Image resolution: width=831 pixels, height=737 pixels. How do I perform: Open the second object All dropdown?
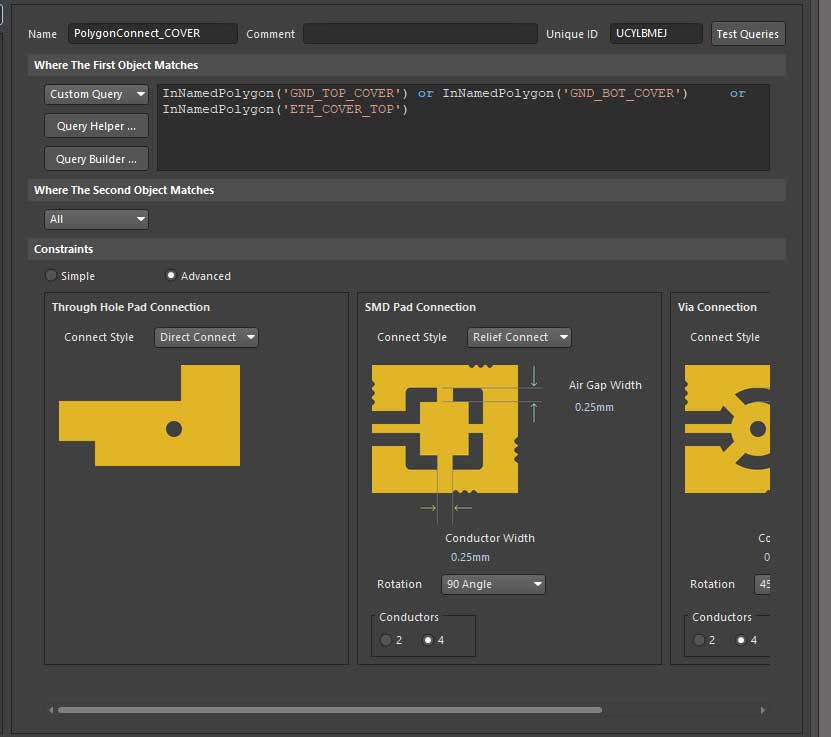pyautogui.click(x=96, y=219)
